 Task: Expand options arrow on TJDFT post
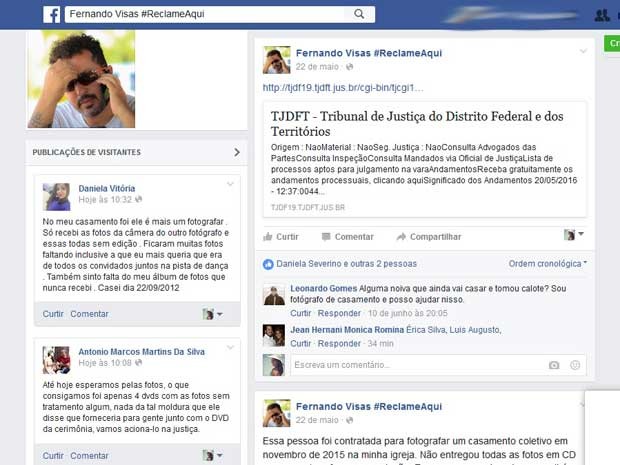[x=583, y=51]
